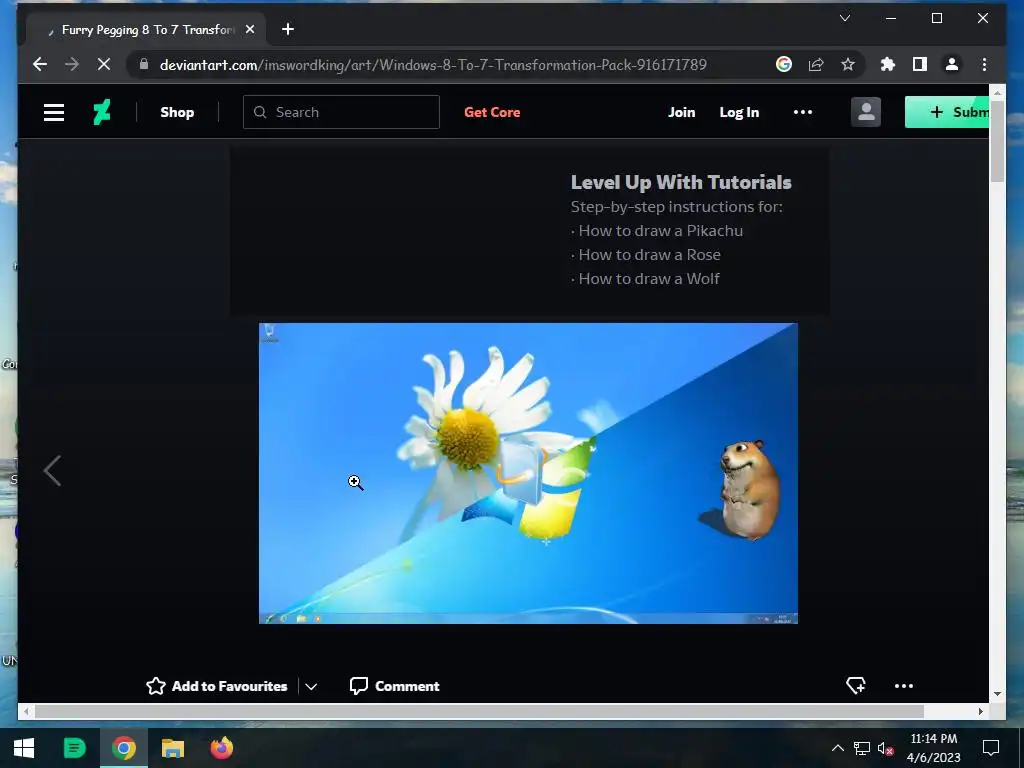This screenshot has height=768, width=1024.
Task: Open the DeviantArt hamburger menu
Action: coord(54,112)
